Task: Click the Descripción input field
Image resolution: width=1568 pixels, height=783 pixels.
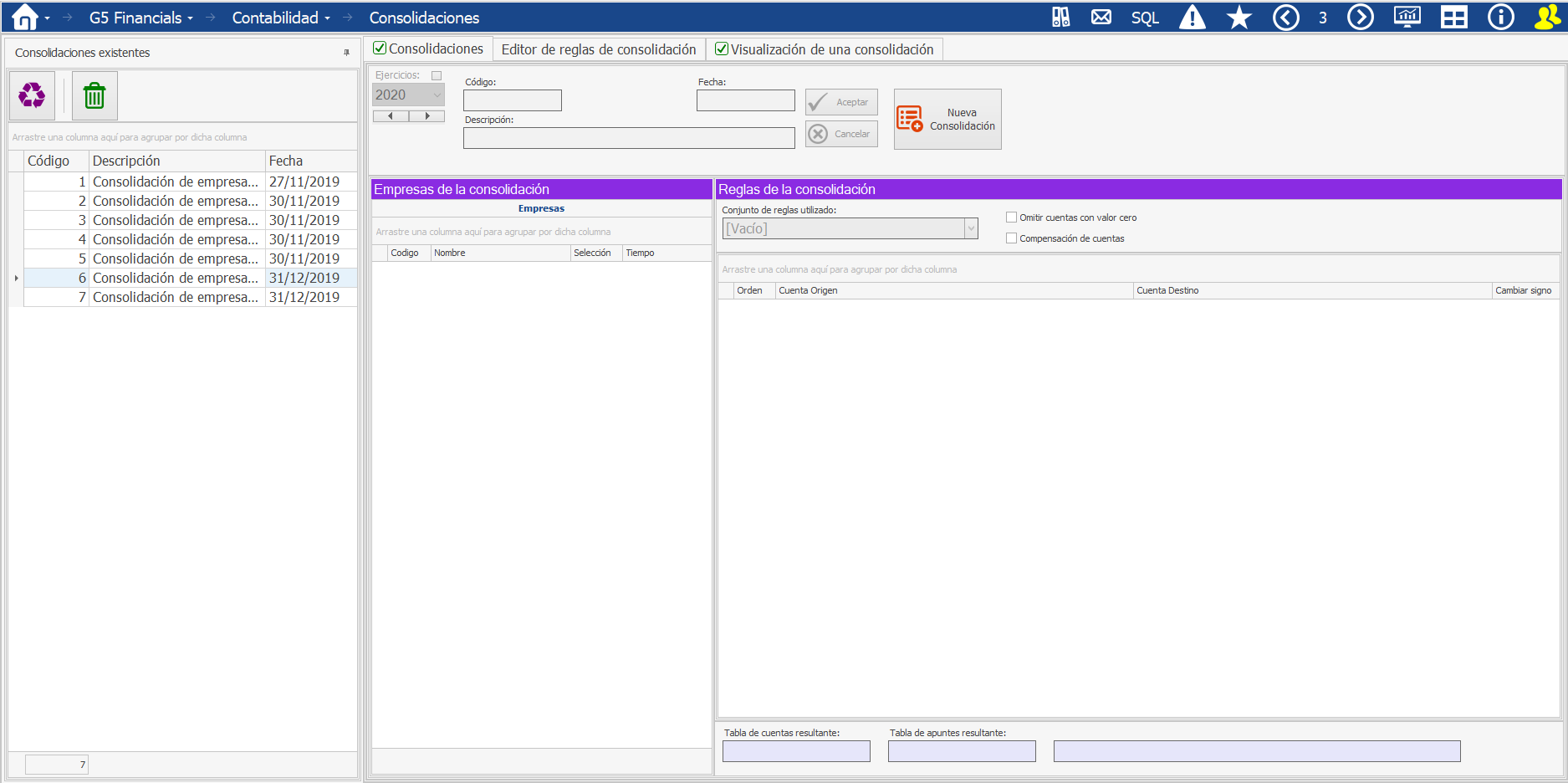Action: (628, 138)
